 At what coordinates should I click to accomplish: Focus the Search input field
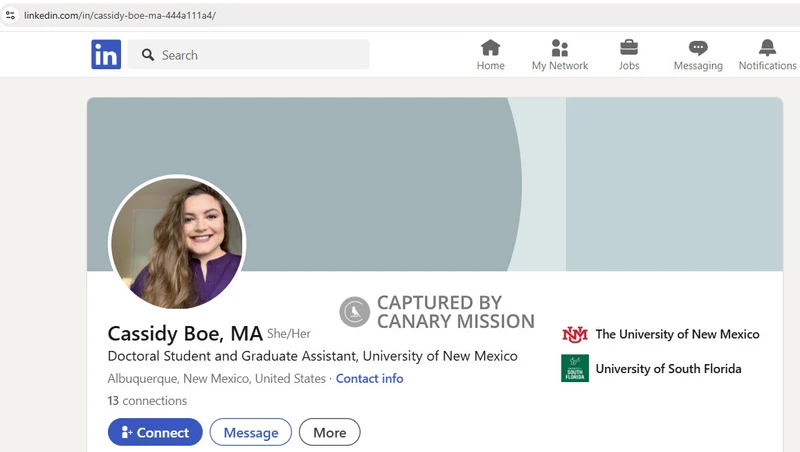point(248,55)
